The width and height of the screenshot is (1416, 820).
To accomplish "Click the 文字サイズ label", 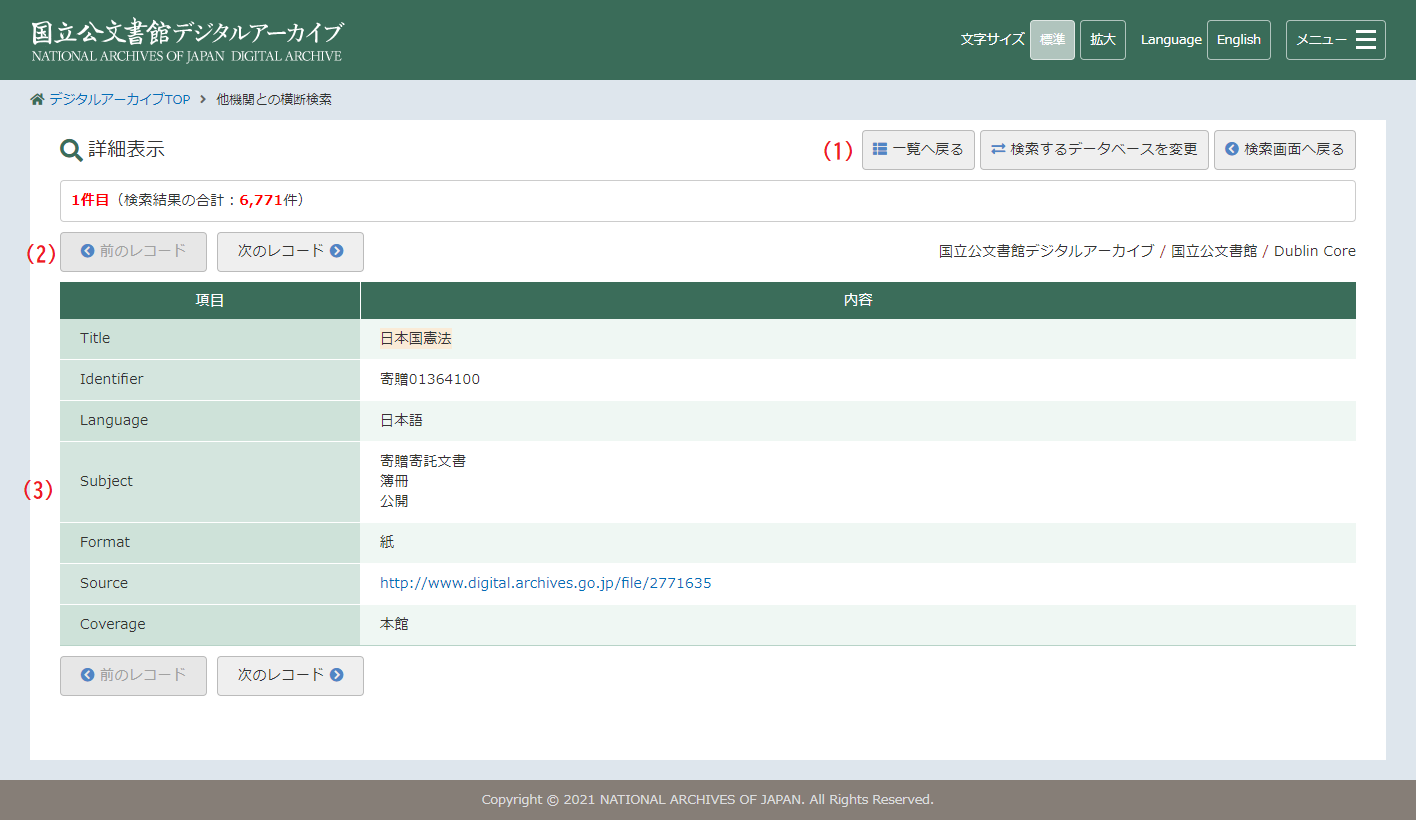I will 993,40.
